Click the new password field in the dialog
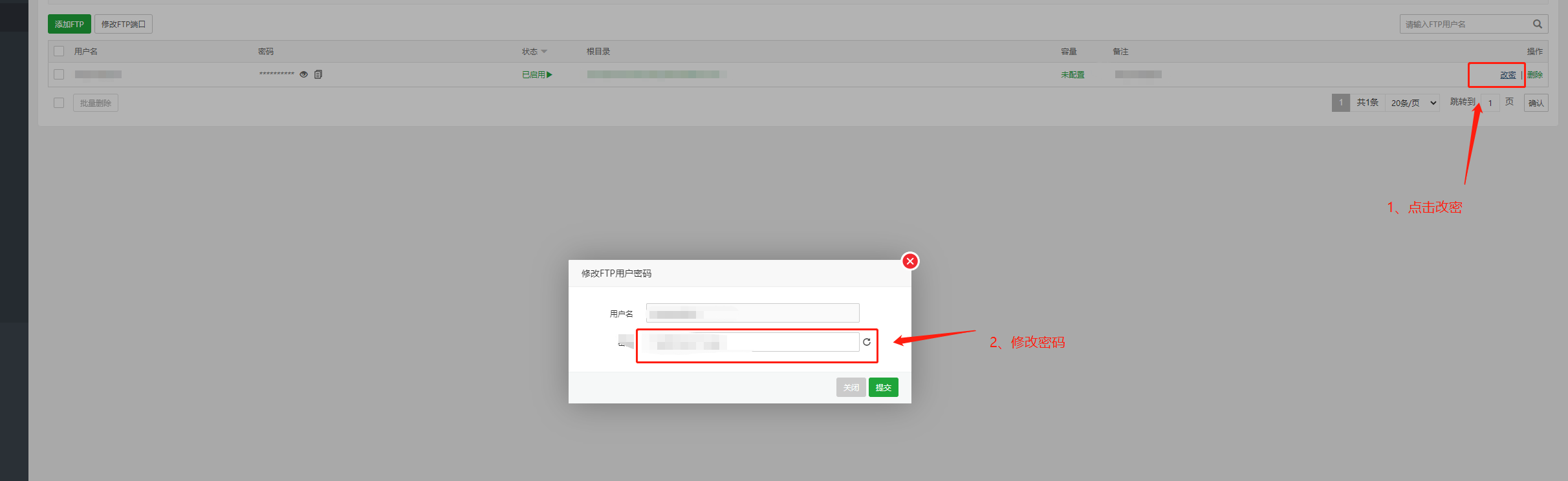 tap(754, 342)
